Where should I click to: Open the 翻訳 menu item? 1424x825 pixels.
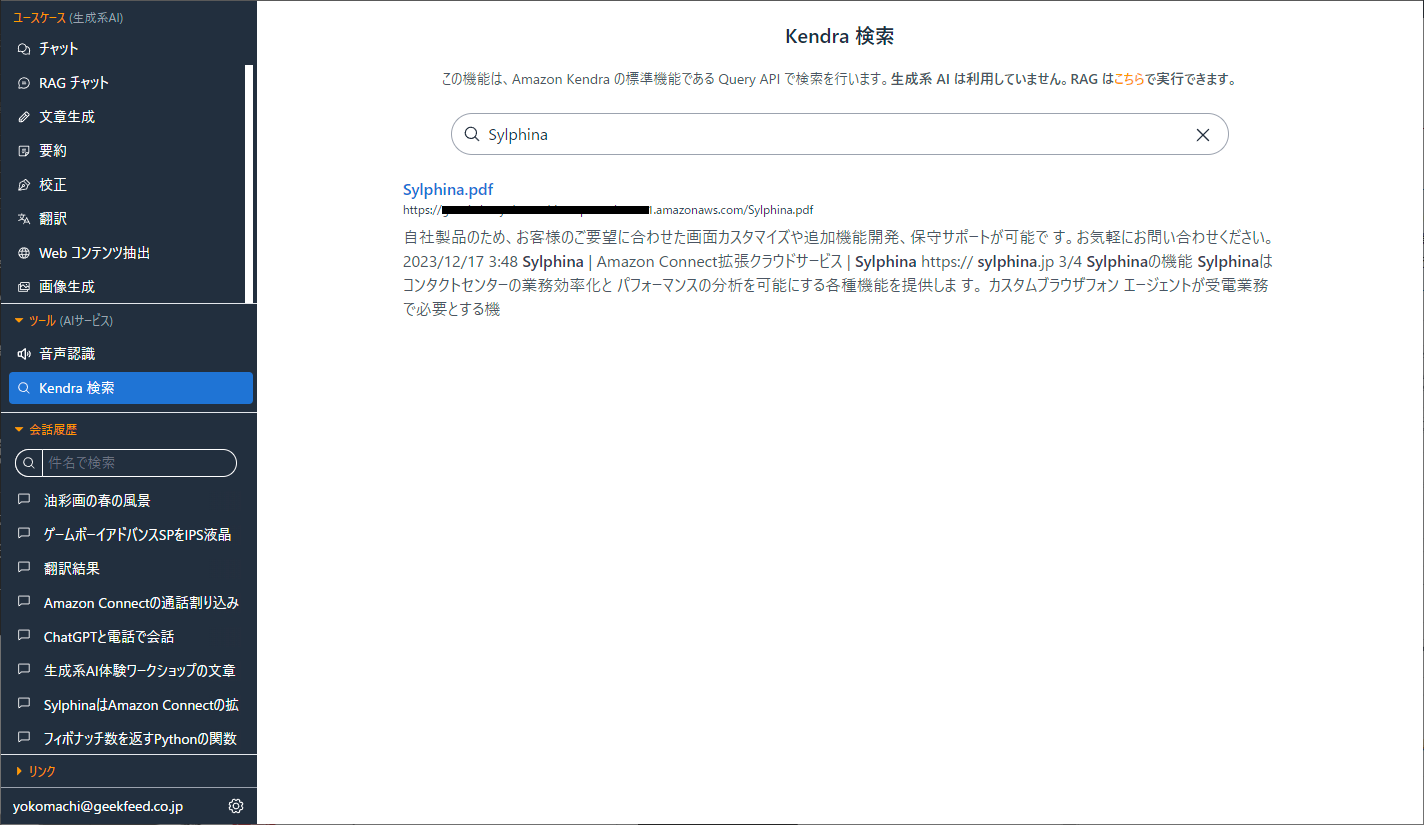(x=127, y=219)
